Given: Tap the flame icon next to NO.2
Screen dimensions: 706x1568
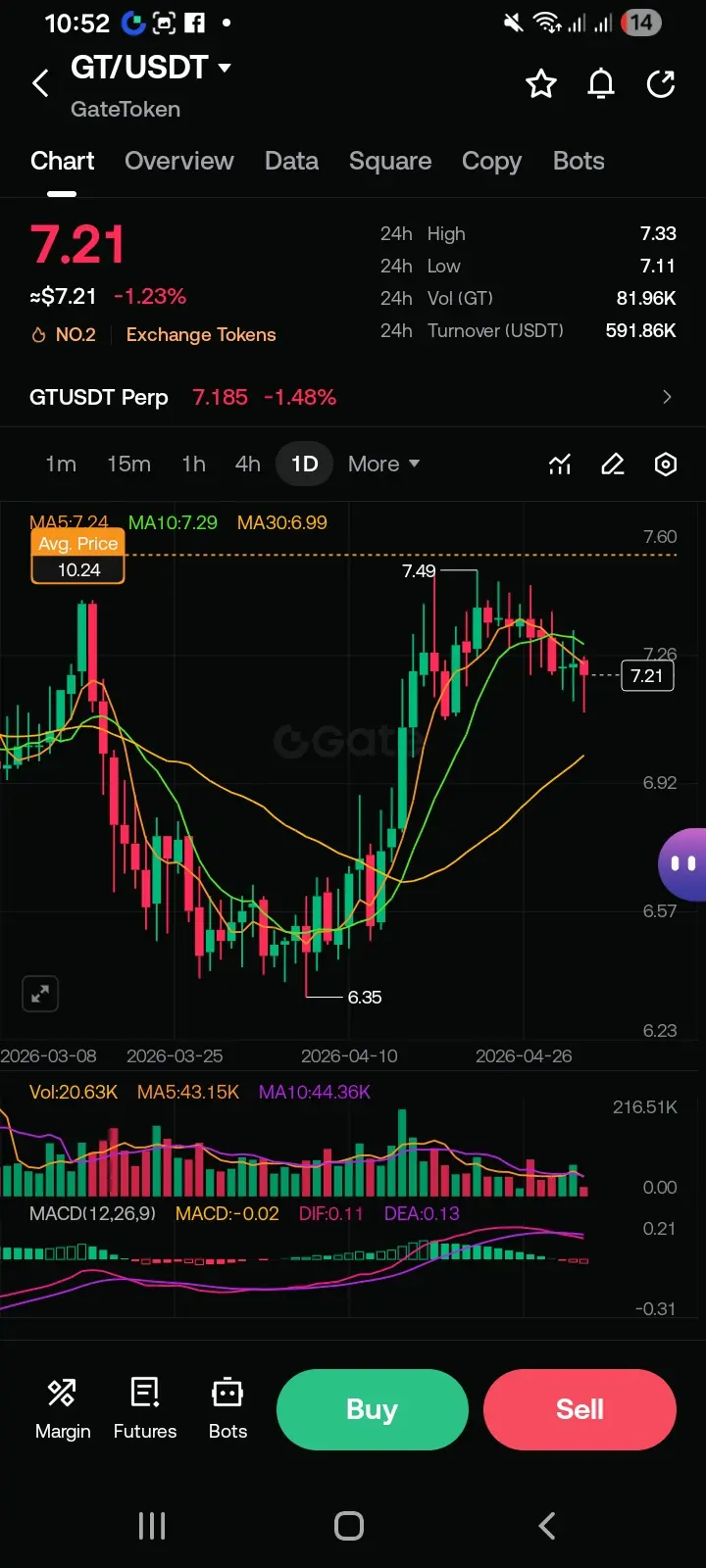Looking at the screenshot, I should point(38,335).
